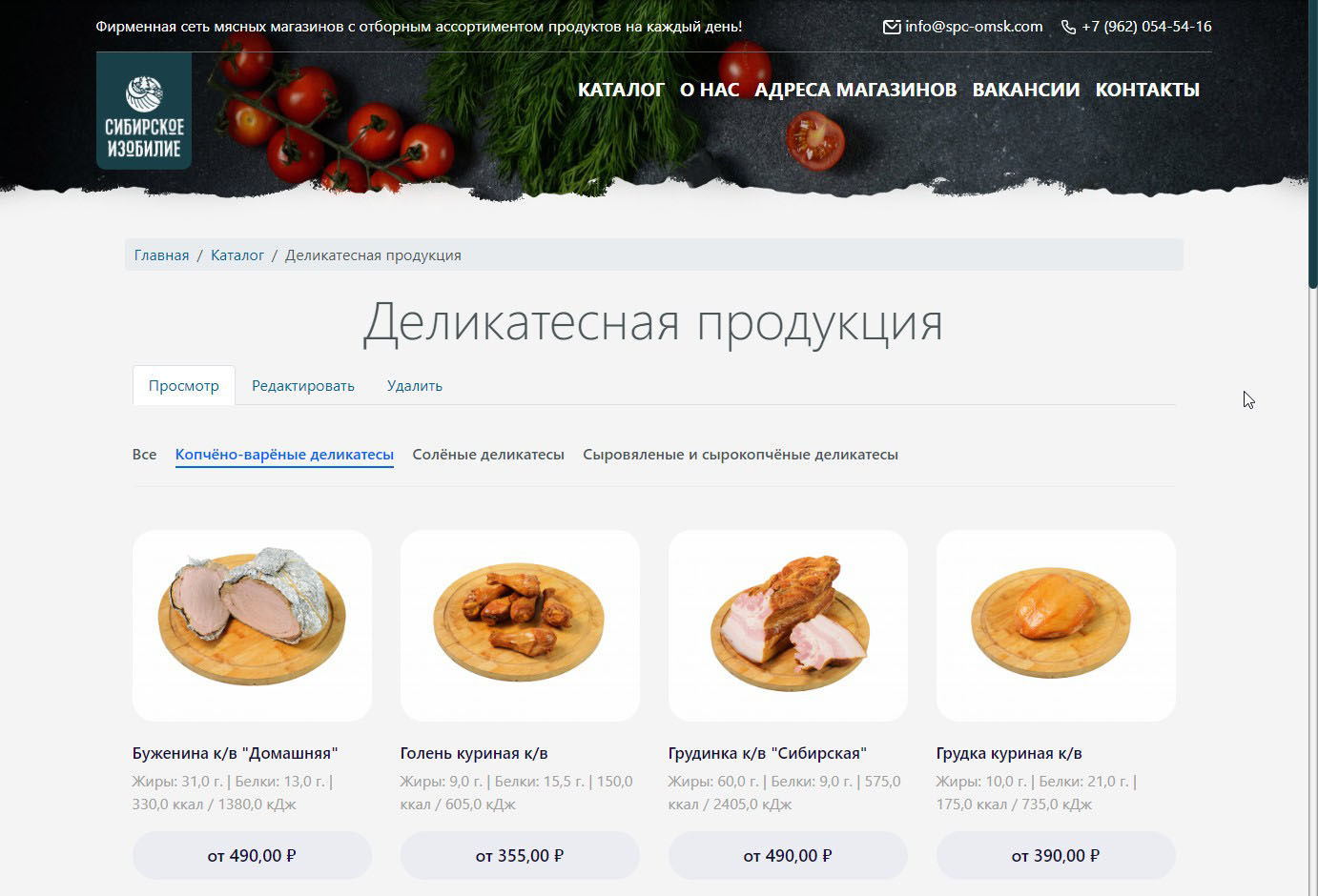
Task: Switch to the Редактировать tab
Action: tap(303, 386)
